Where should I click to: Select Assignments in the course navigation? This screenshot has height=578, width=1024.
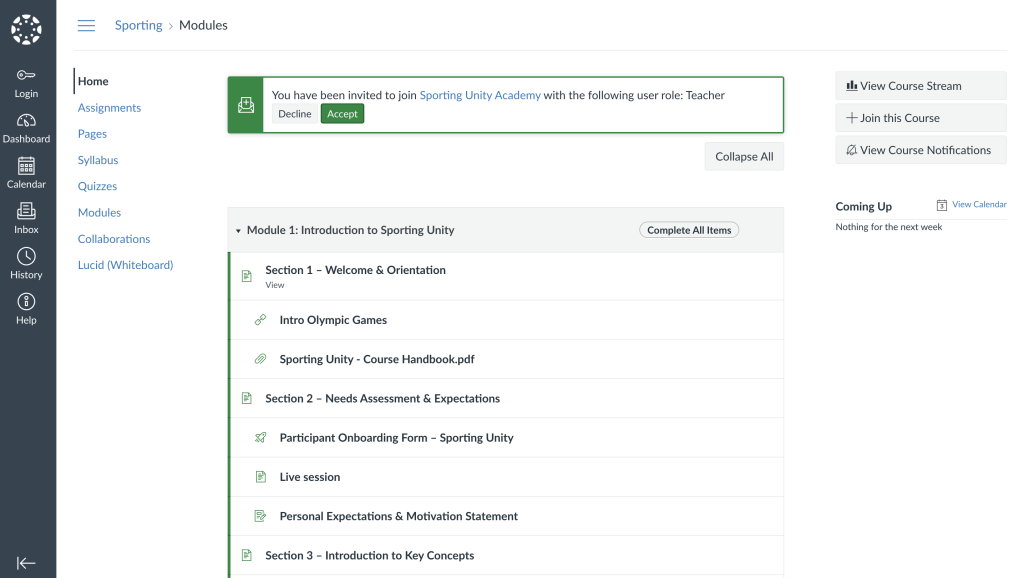click(109, 108)
